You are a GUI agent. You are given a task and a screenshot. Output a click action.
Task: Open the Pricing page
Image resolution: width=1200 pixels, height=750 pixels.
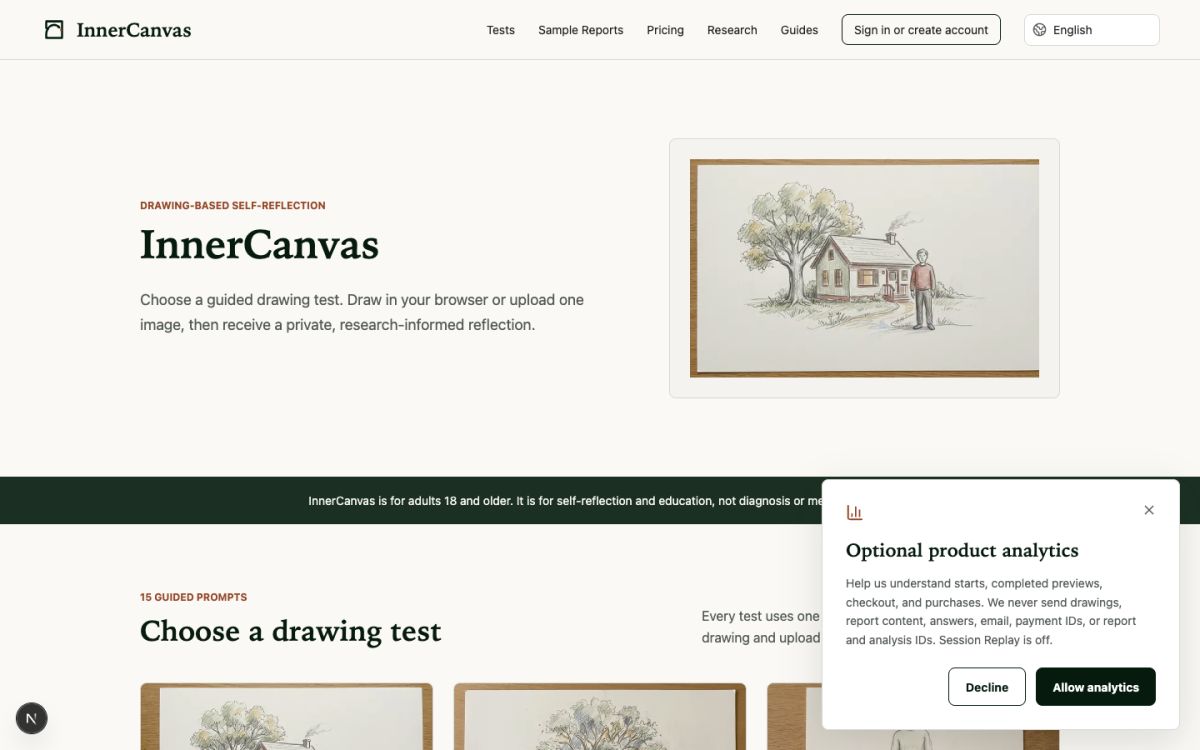click(x=665, y=30)
